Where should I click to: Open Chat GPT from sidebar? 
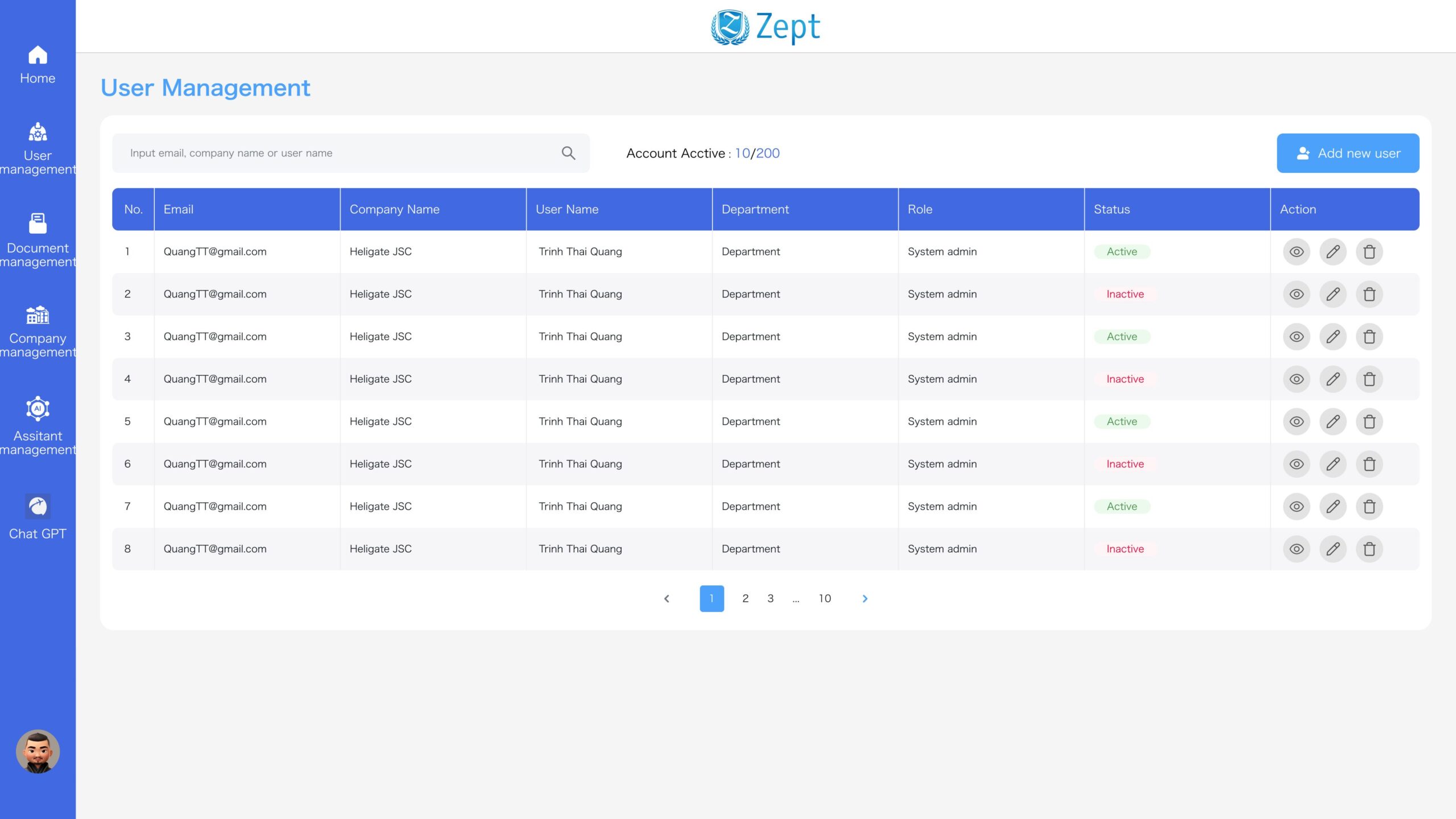point(38,517)
